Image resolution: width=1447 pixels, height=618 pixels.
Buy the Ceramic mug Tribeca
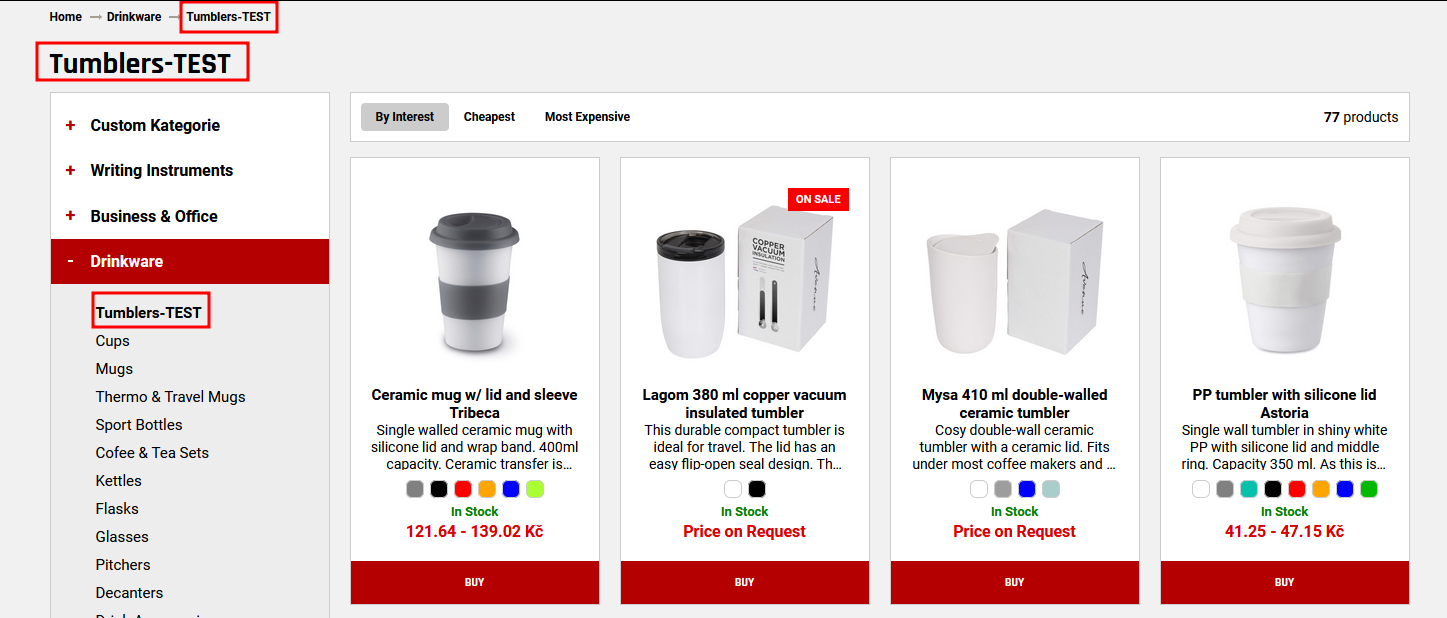pyautogui.click(x=475, y=582)
